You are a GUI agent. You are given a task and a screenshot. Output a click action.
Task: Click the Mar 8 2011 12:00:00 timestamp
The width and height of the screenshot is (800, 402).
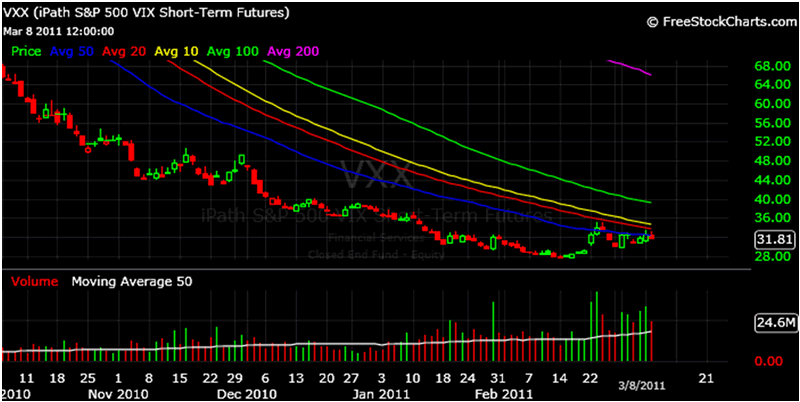59,31
